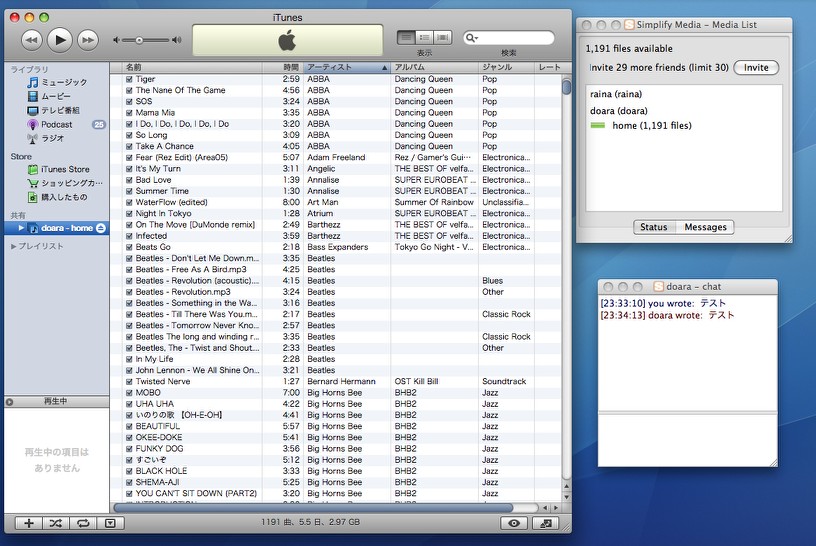Click Invite button in Simplify Media
This screenshot has width=816, height=546.
point(756,68)
